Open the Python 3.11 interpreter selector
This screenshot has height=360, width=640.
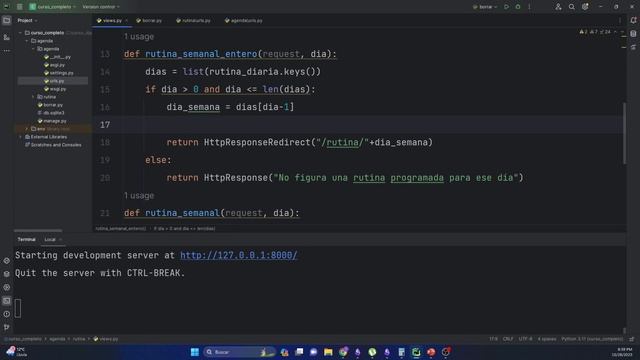click(592, 339)
